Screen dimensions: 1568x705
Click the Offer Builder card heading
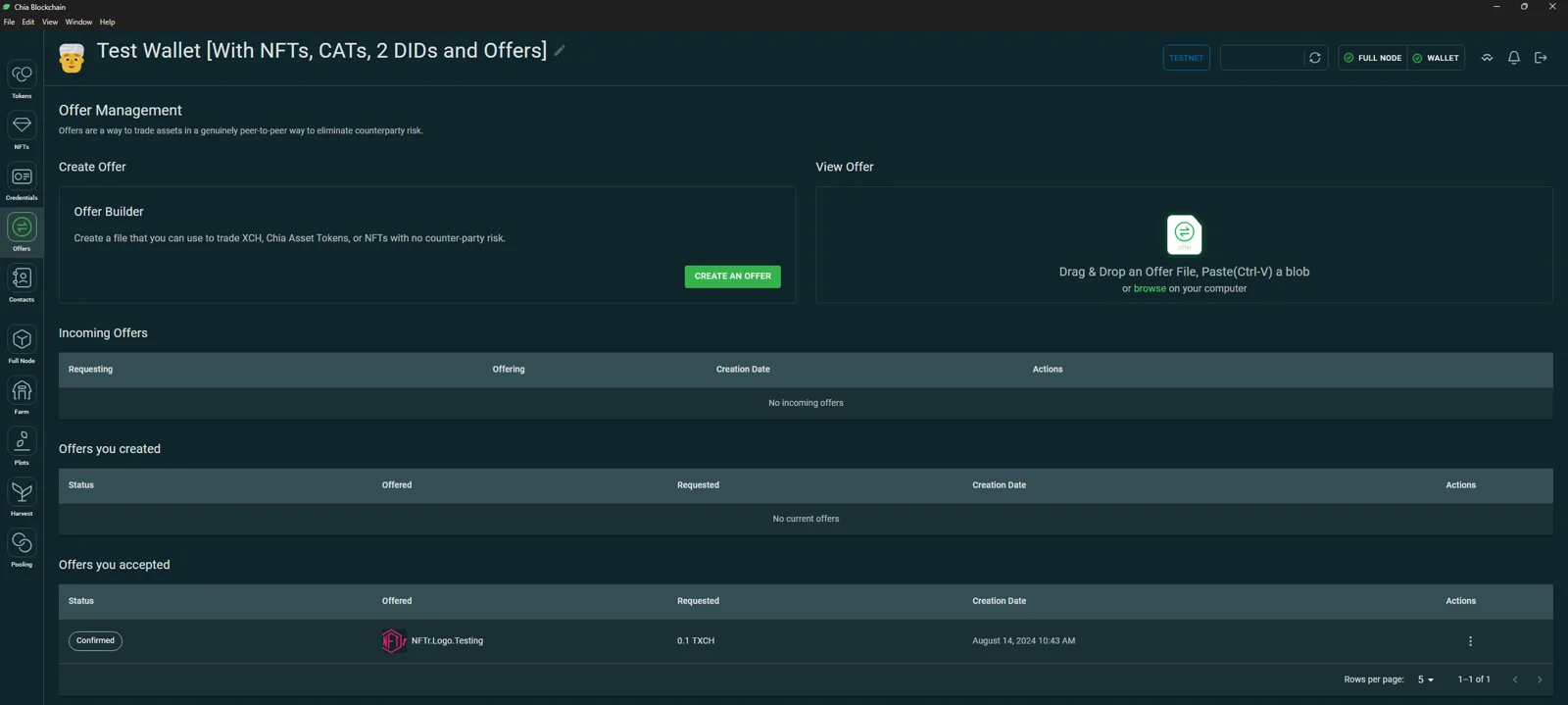click(x=109, y=212)
